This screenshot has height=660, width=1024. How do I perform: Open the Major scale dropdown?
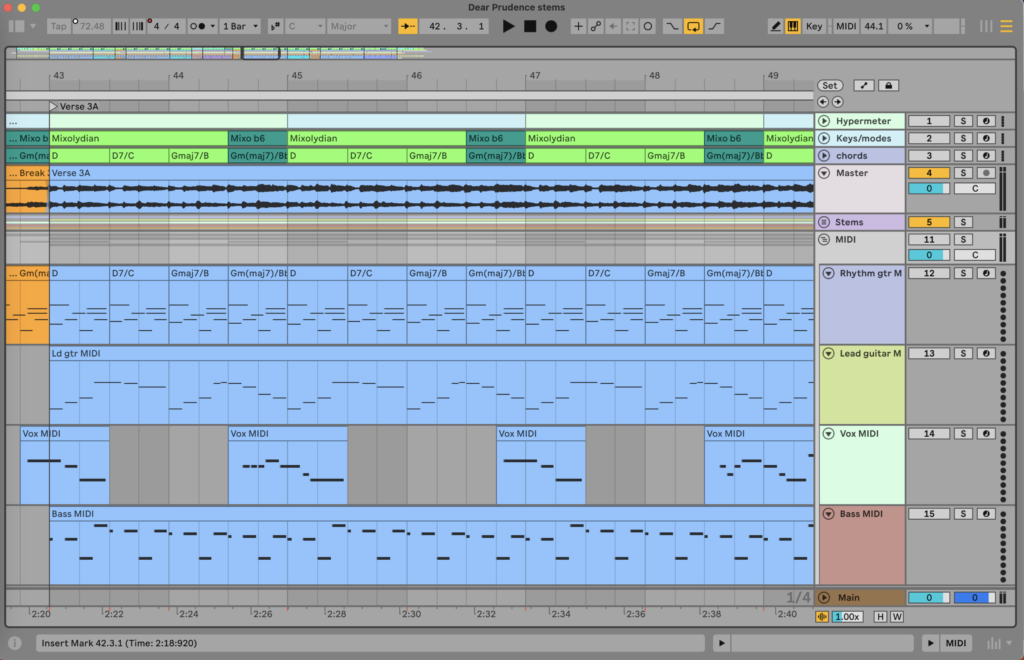pos(359,26)
